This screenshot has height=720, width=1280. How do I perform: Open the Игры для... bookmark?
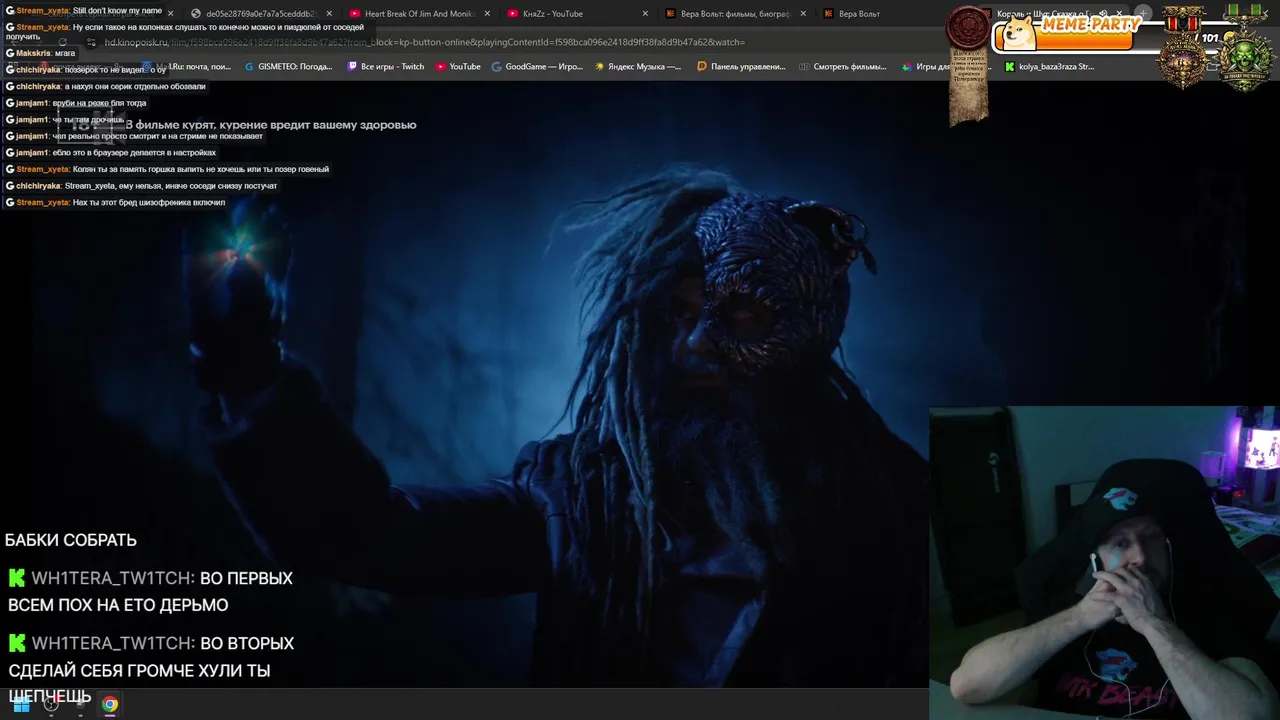coord(925,67)
